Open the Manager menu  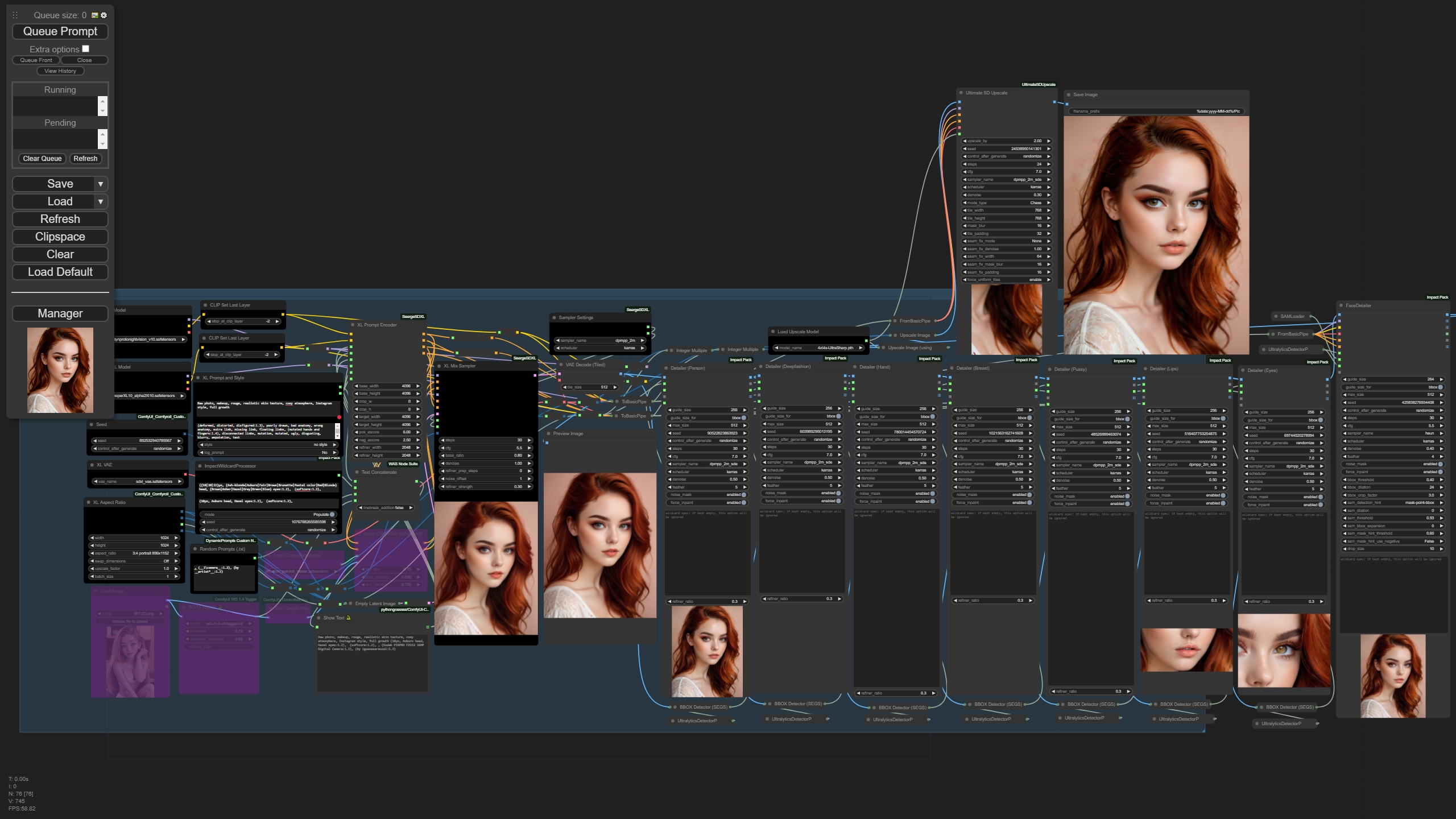pos(60,313)
